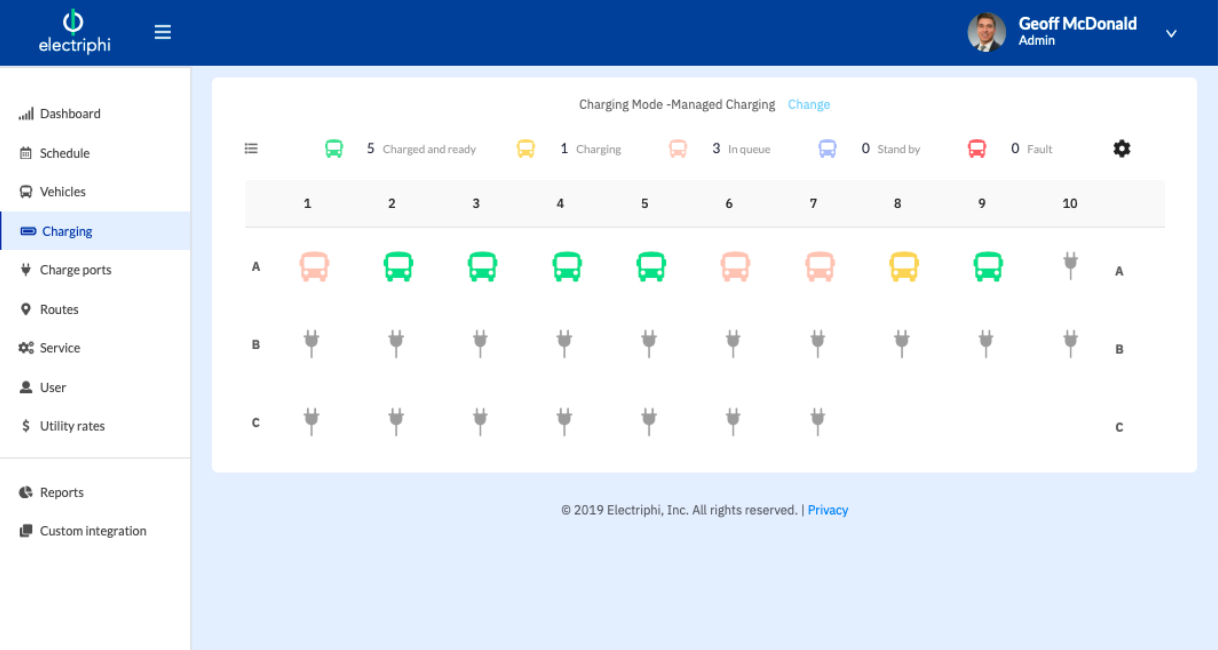This screenshot has height=650, width=1218.
Task: Click the Geoff McDonald name
Action: (1077, 24)
